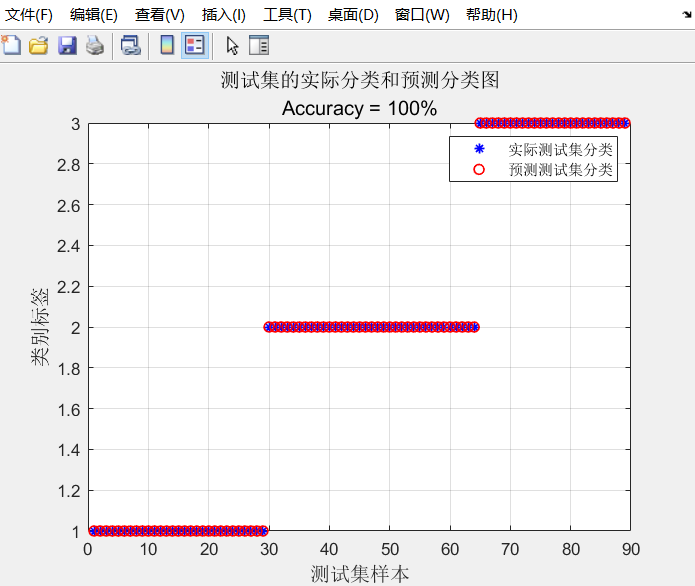Save the figure with floppy disk icon
Image resolution: width=695 pixels, height=586 pixels.
click(67, 45)
